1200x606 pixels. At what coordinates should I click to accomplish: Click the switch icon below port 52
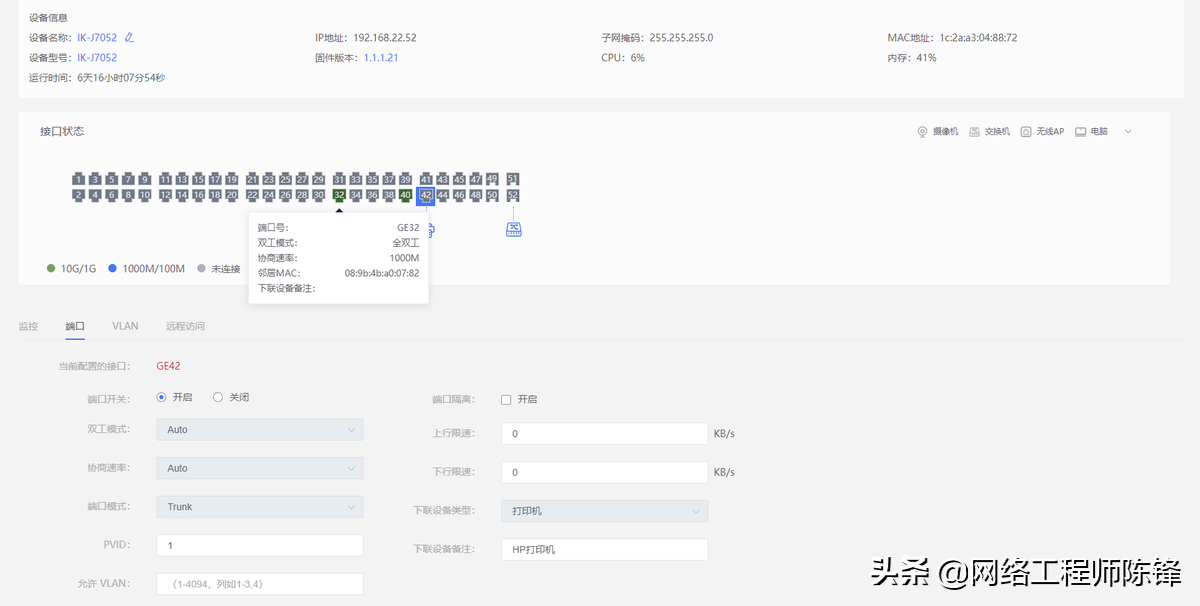pos(513,229)
